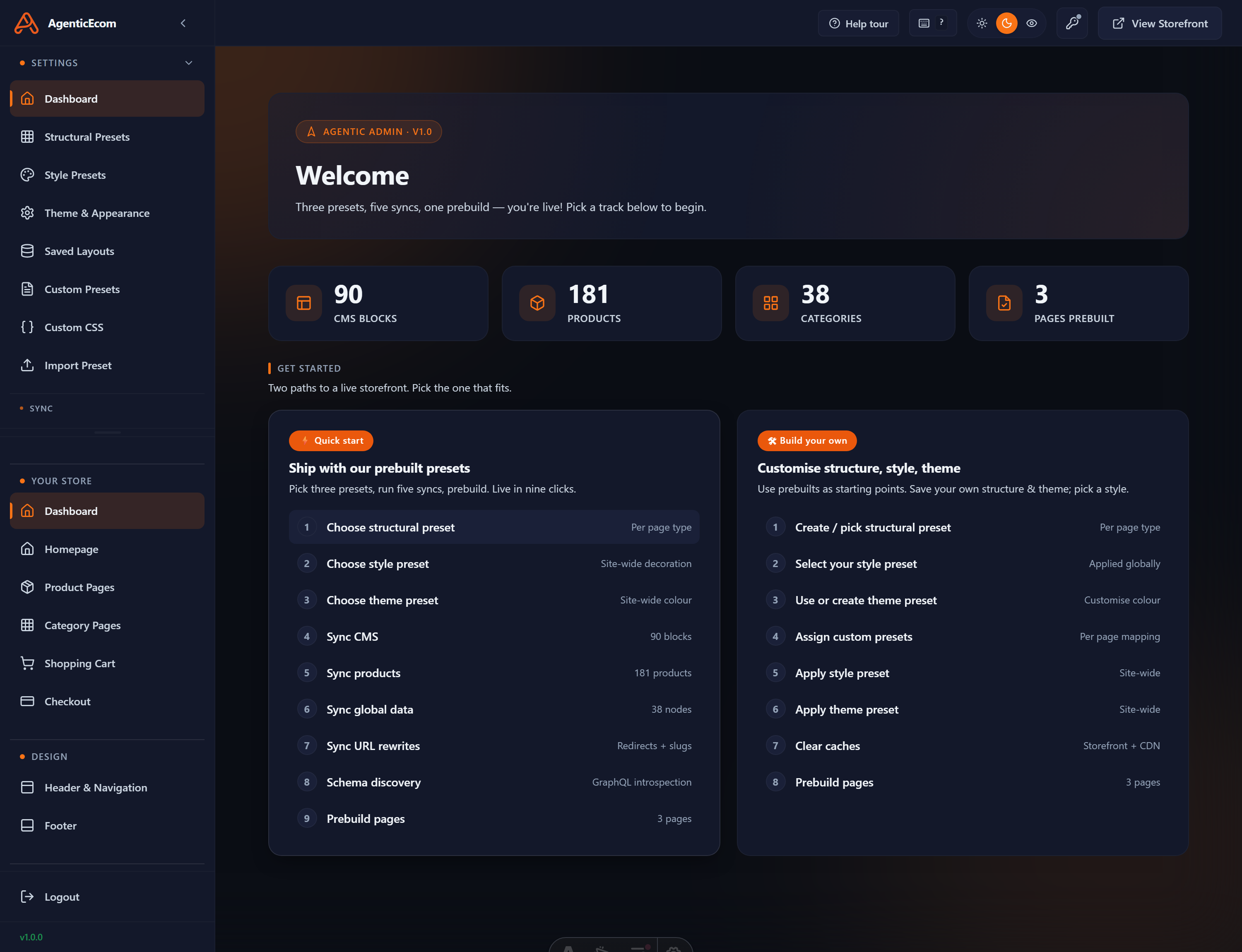Viewport: 1242px width, 952px height.
Task: Start the Help tour
Action: (858, 23)
